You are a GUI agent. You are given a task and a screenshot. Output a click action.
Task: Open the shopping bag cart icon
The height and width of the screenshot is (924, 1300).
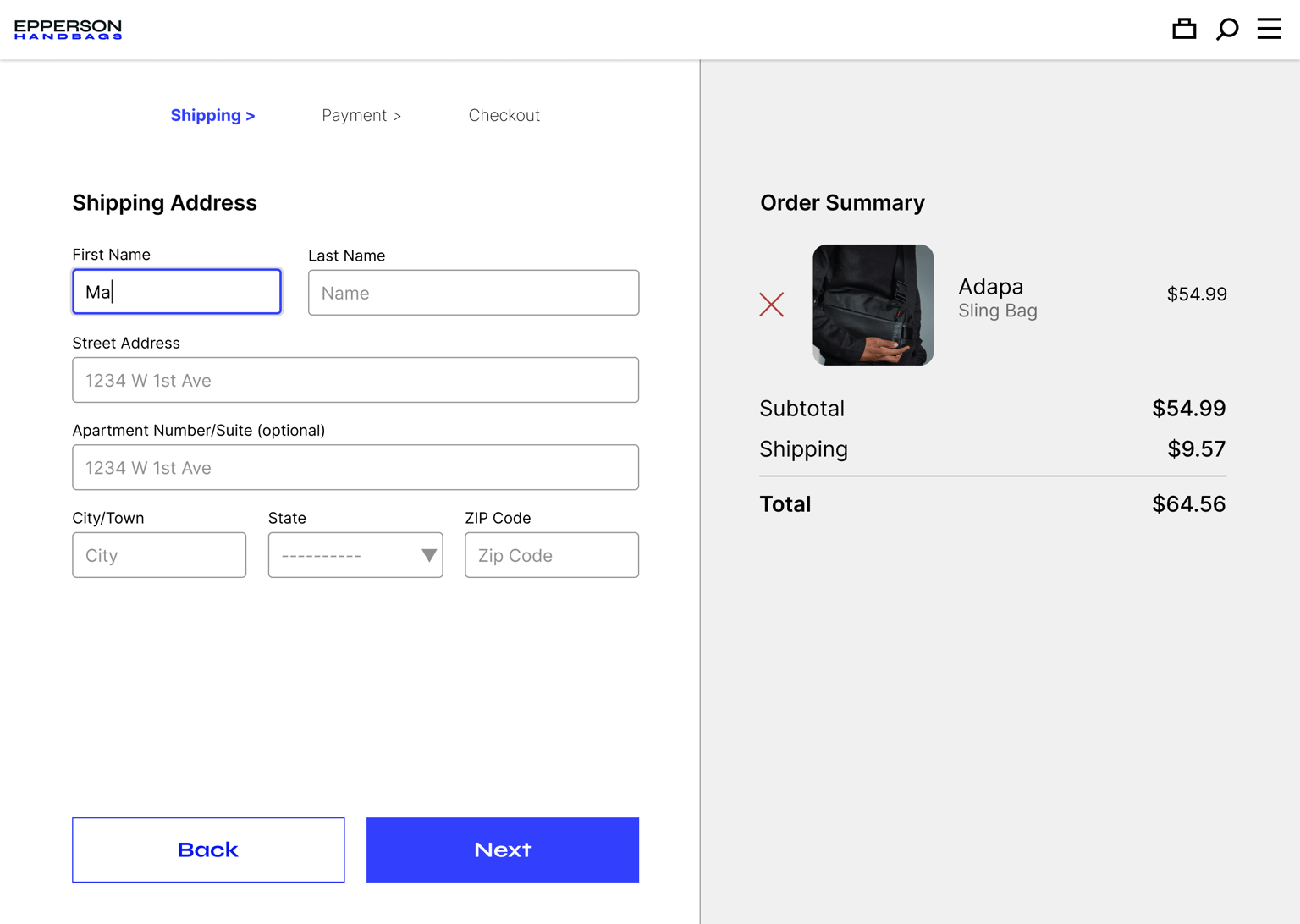1184,29
